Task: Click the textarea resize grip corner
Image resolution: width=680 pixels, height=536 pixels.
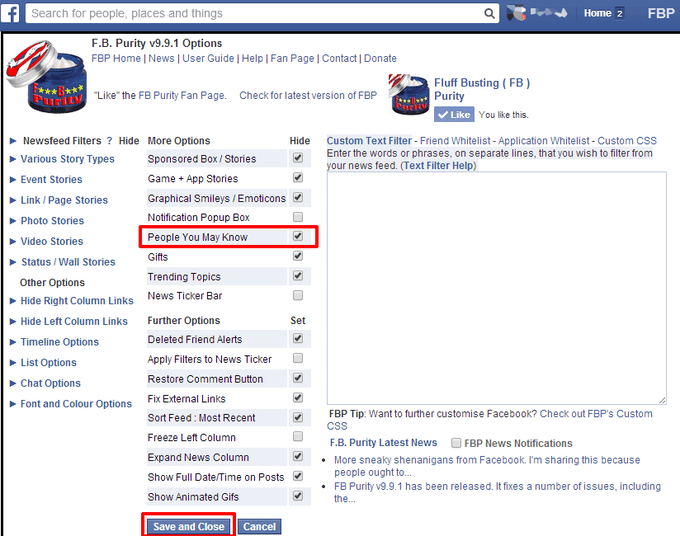Action: [x=662, y=400]
